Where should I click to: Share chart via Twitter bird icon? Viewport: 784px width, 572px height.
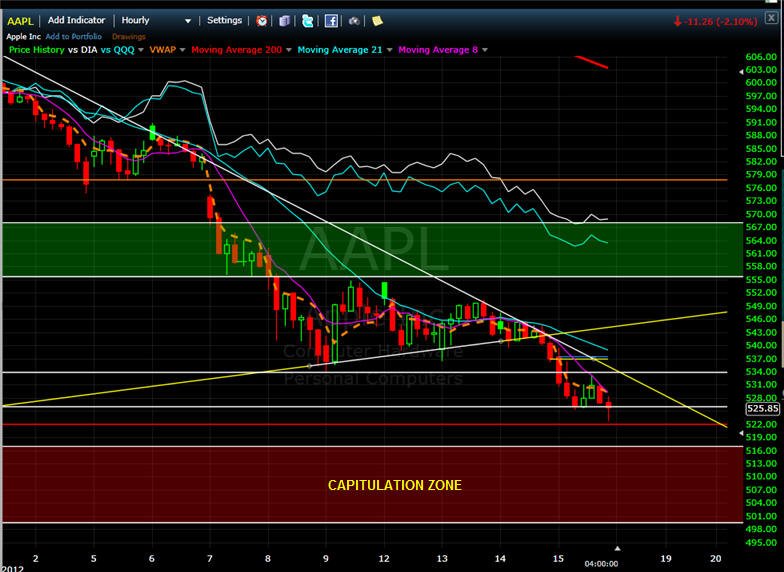(x=308, y=20)
